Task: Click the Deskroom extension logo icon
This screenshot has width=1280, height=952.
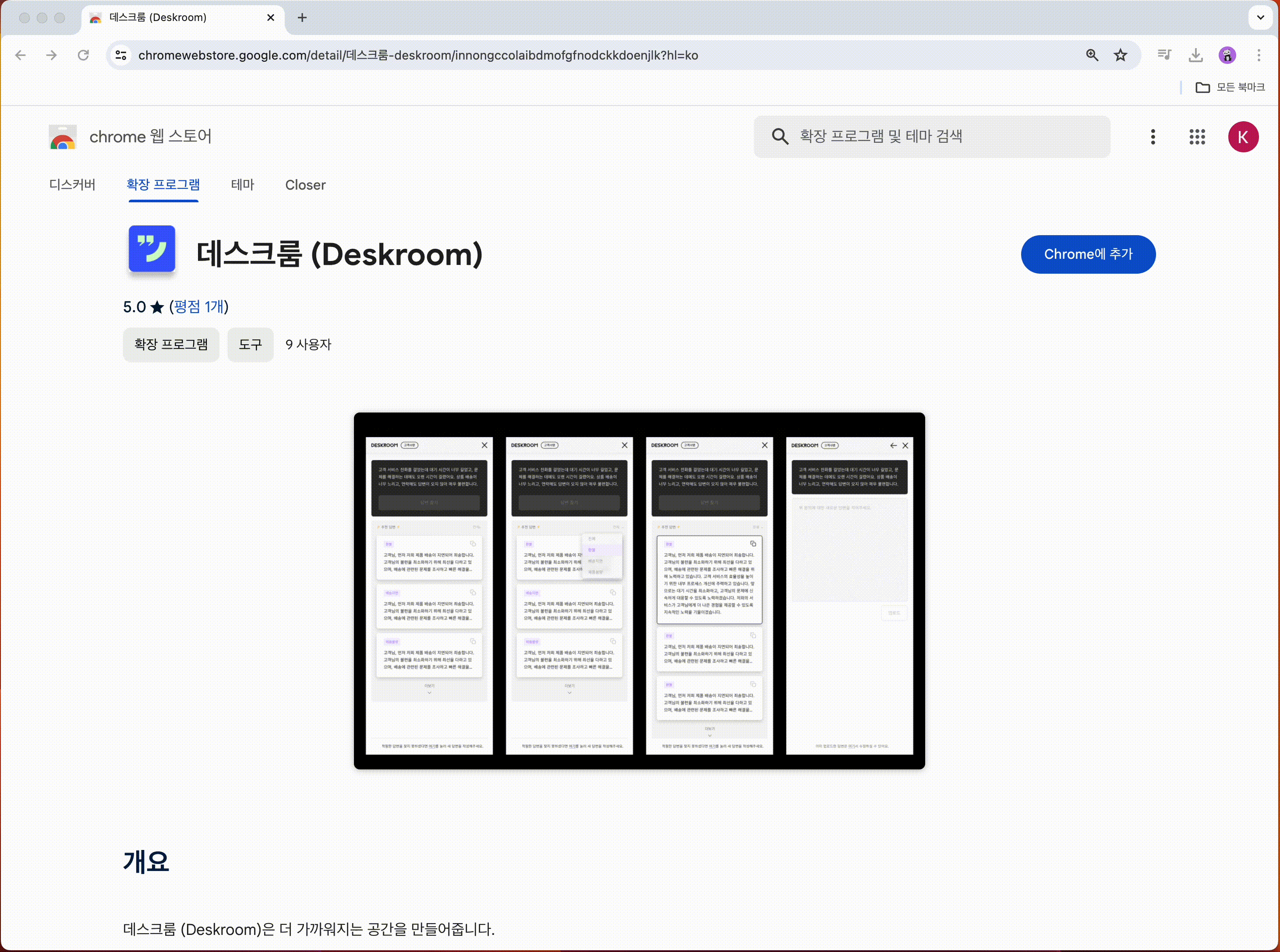Action: point(152,249)
